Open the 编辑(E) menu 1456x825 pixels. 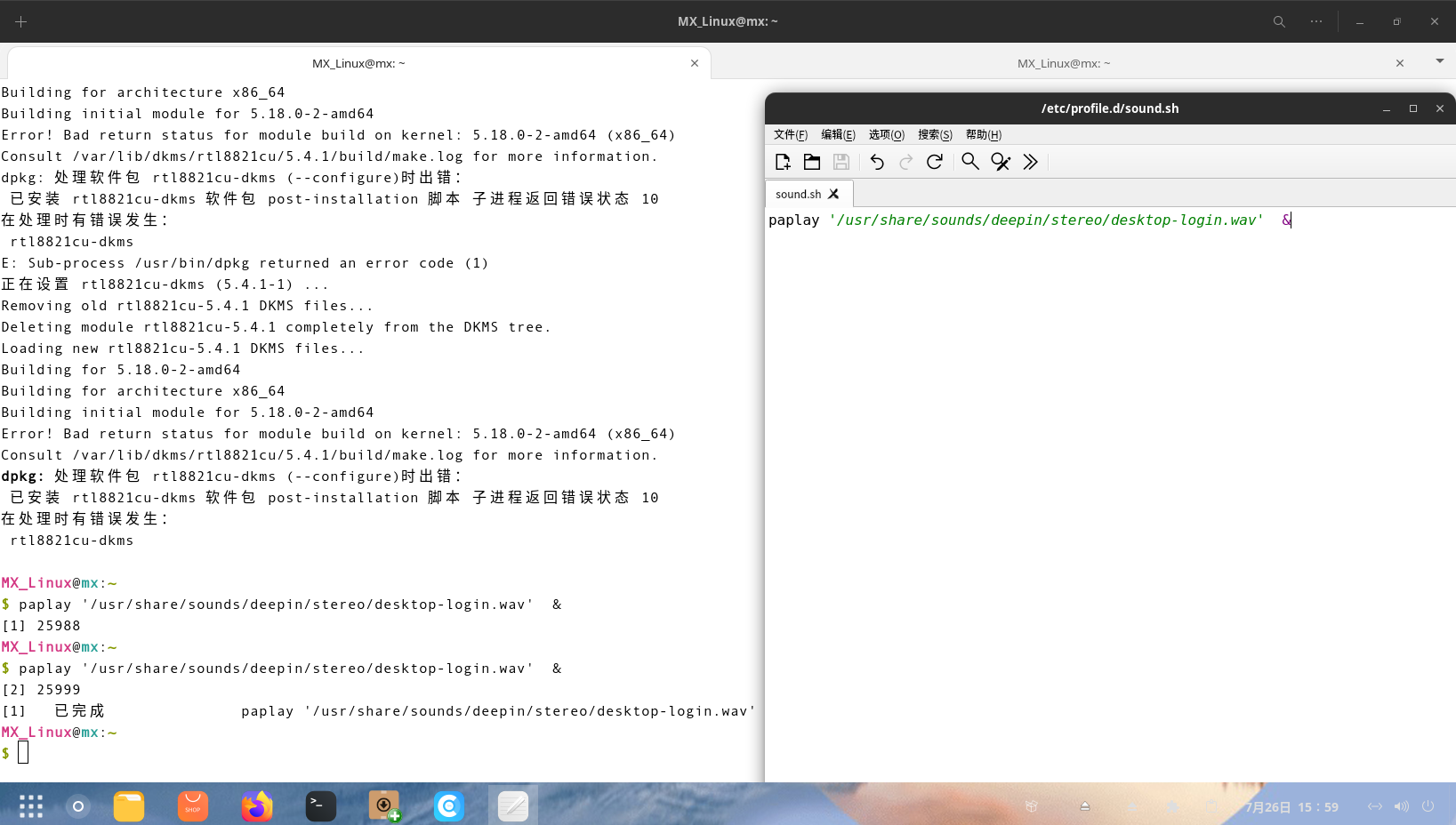click(x=838, y=135)
